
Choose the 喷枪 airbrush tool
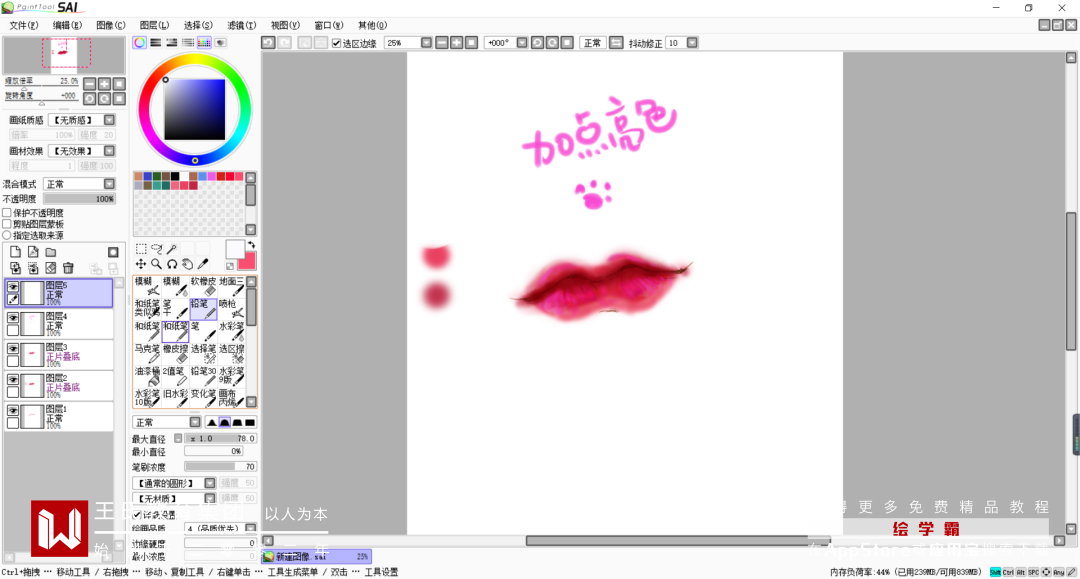(x=231, y=308)
